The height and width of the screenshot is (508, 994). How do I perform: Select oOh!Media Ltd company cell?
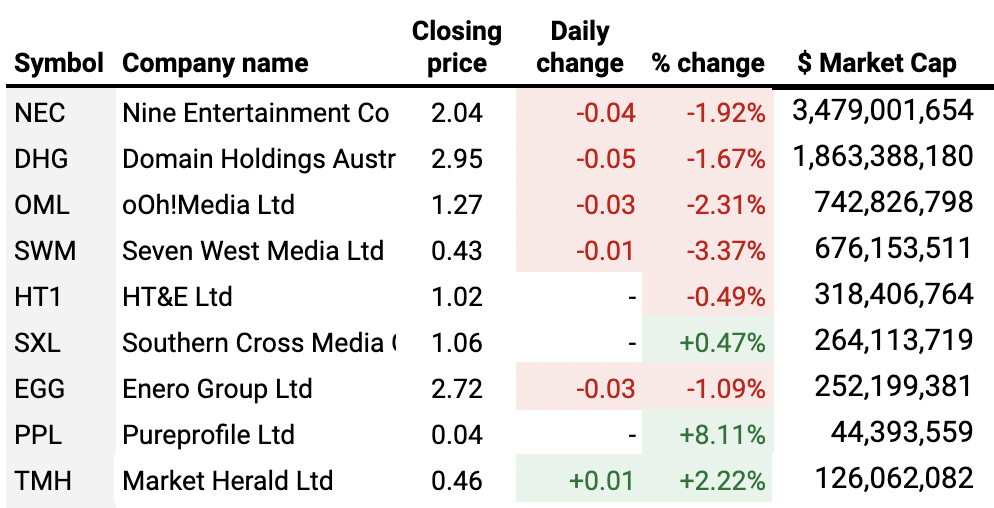pos(209,205)
